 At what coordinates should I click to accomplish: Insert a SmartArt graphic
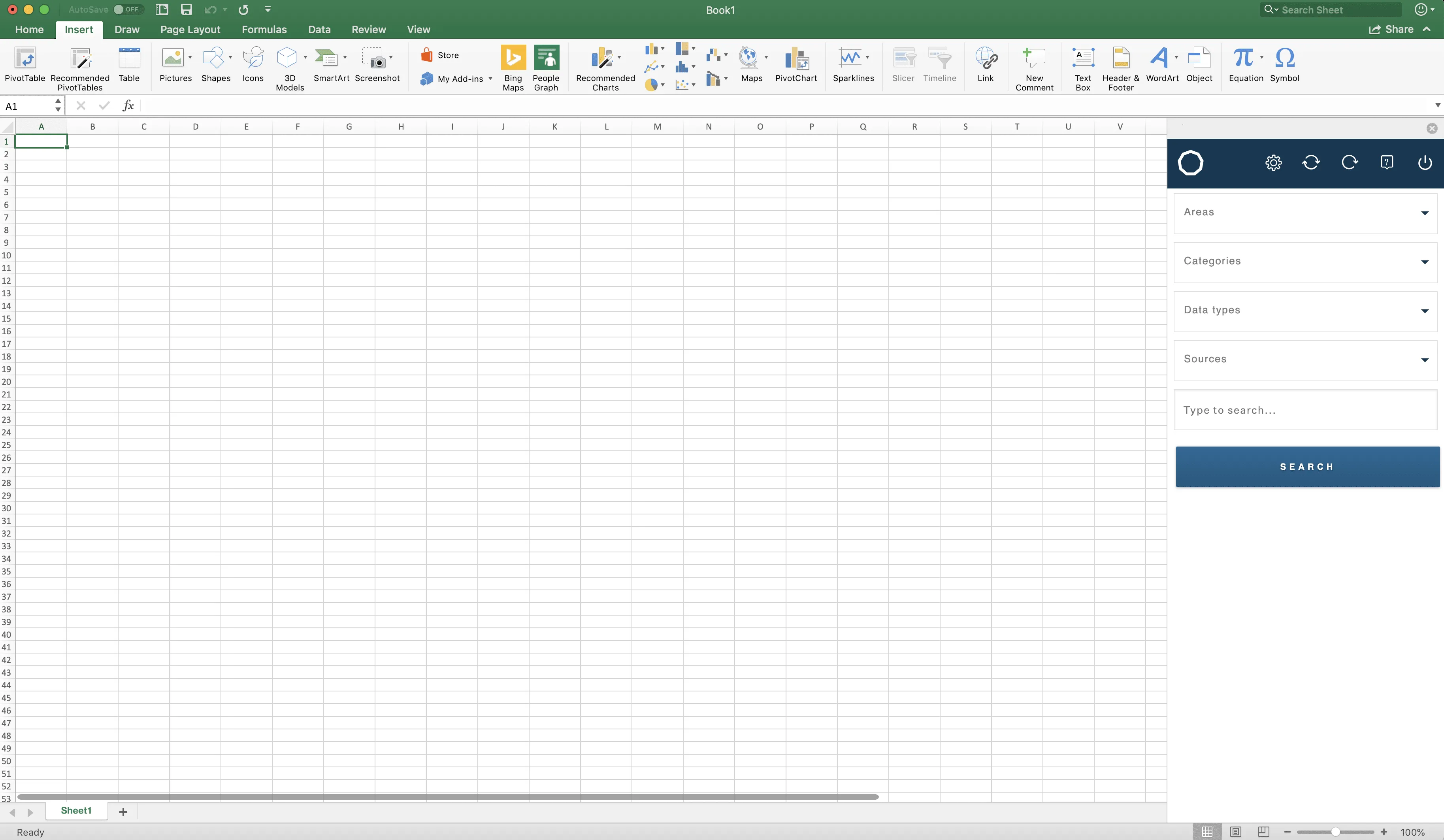pos(331,65)
